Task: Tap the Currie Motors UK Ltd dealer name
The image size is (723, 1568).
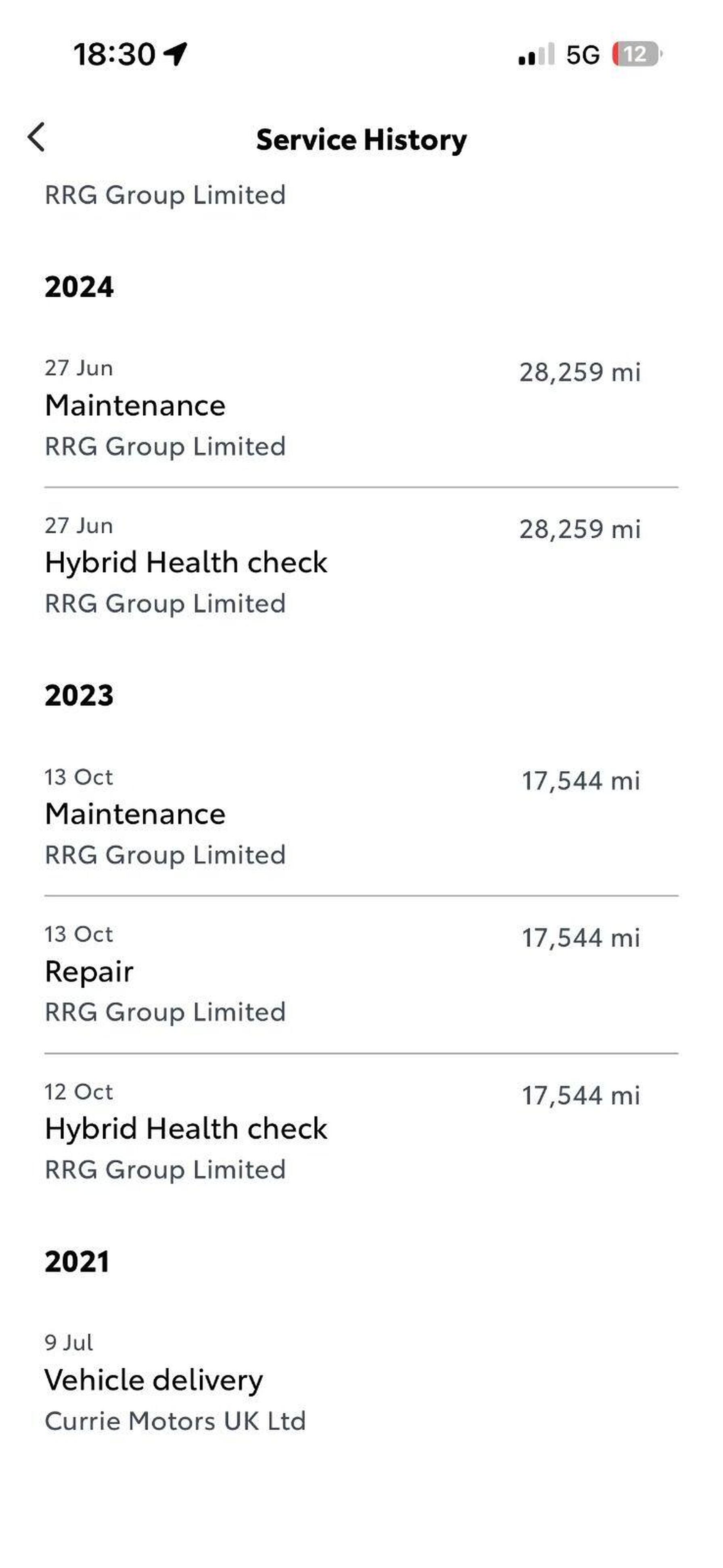Action: [x=175, y=1421]
